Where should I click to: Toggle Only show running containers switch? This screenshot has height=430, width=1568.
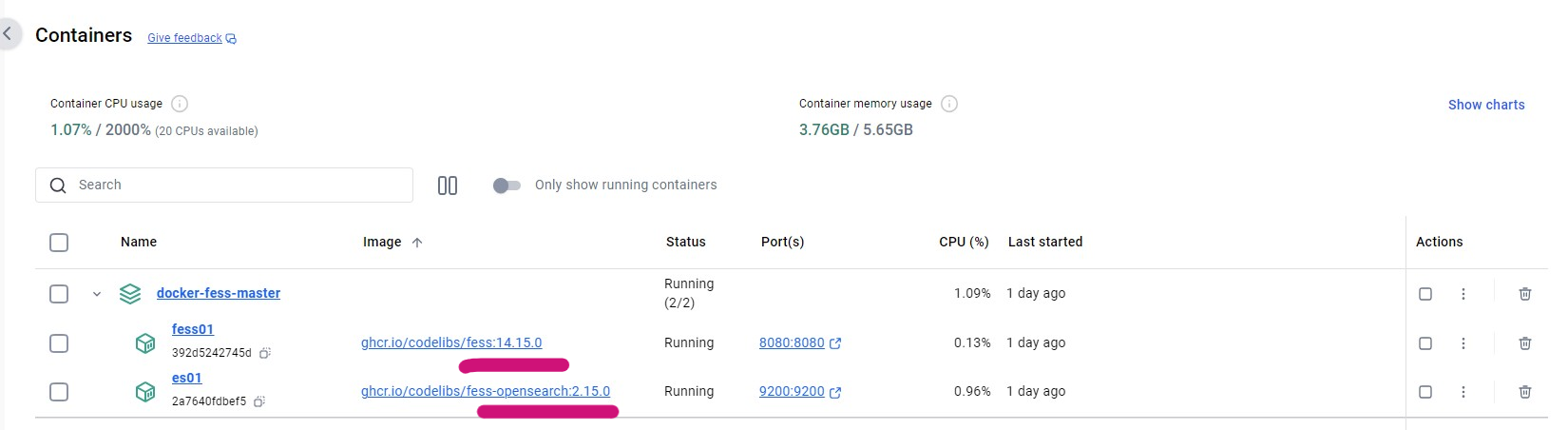coord(507,186)
